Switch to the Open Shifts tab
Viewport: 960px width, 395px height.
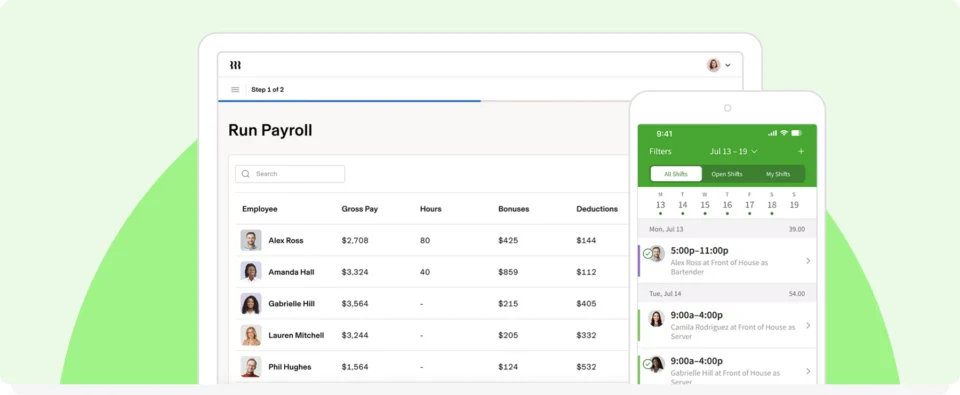pos(727,175)
